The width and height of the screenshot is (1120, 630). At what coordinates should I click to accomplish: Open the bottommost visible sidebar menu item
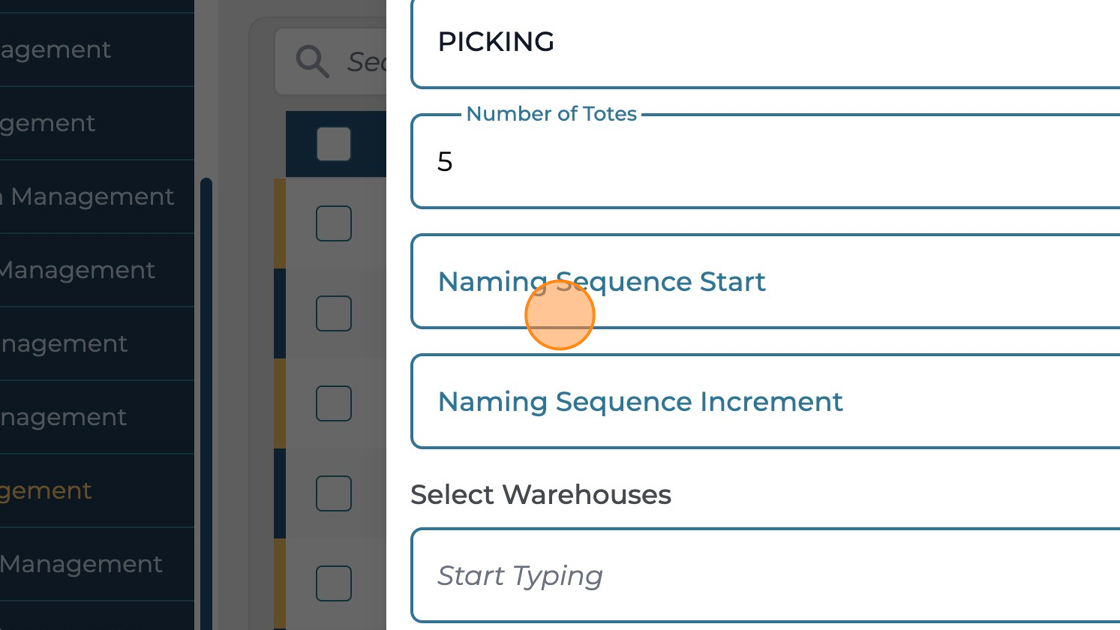coord(80,565)
